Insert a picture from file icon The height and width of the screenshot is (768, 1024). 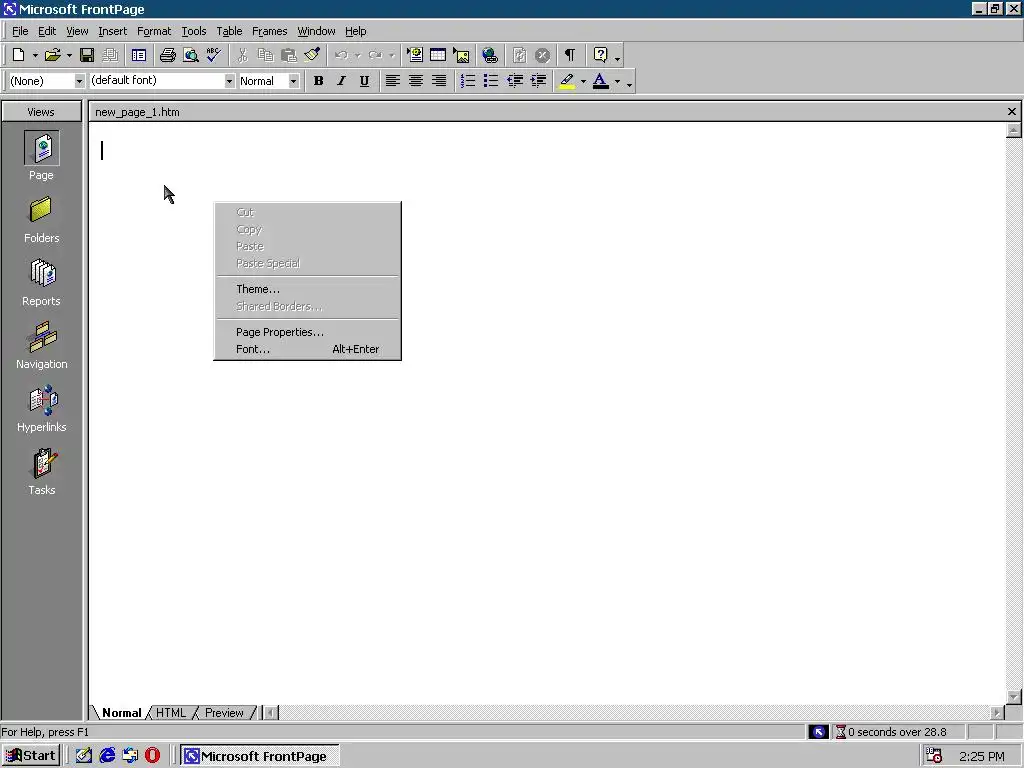pos(462,56)
